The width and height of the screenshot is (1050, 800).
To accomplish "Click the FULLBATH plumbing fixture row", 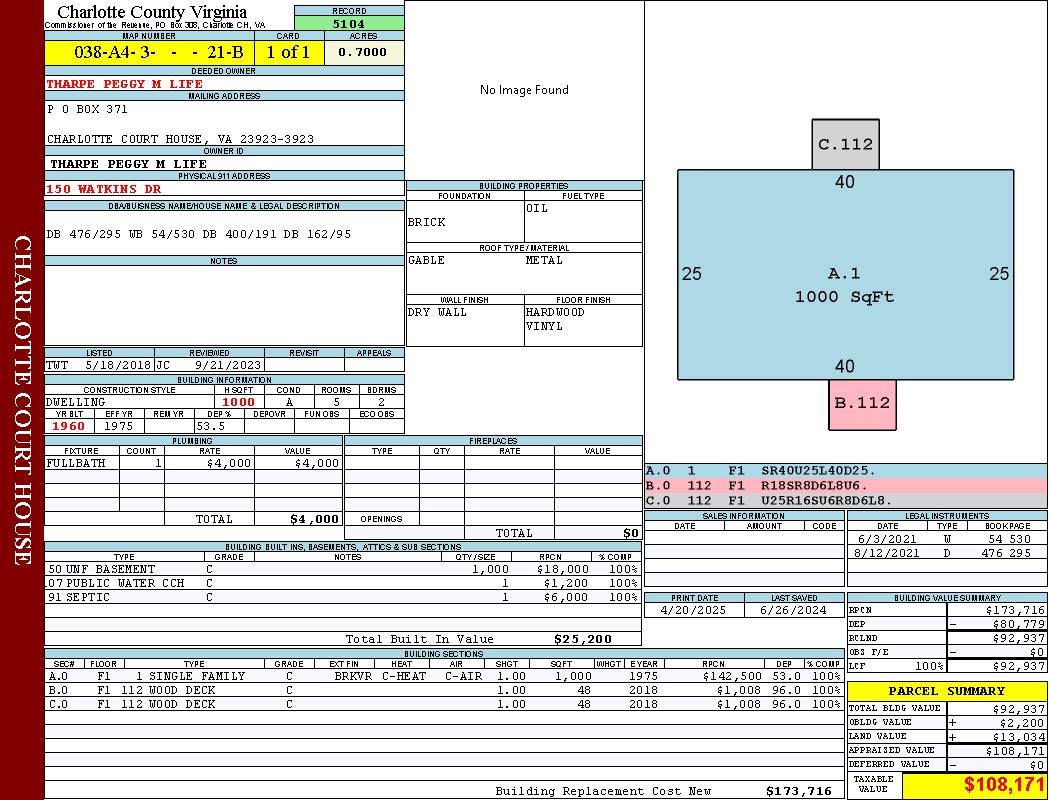I will click(x=194, y=463).
